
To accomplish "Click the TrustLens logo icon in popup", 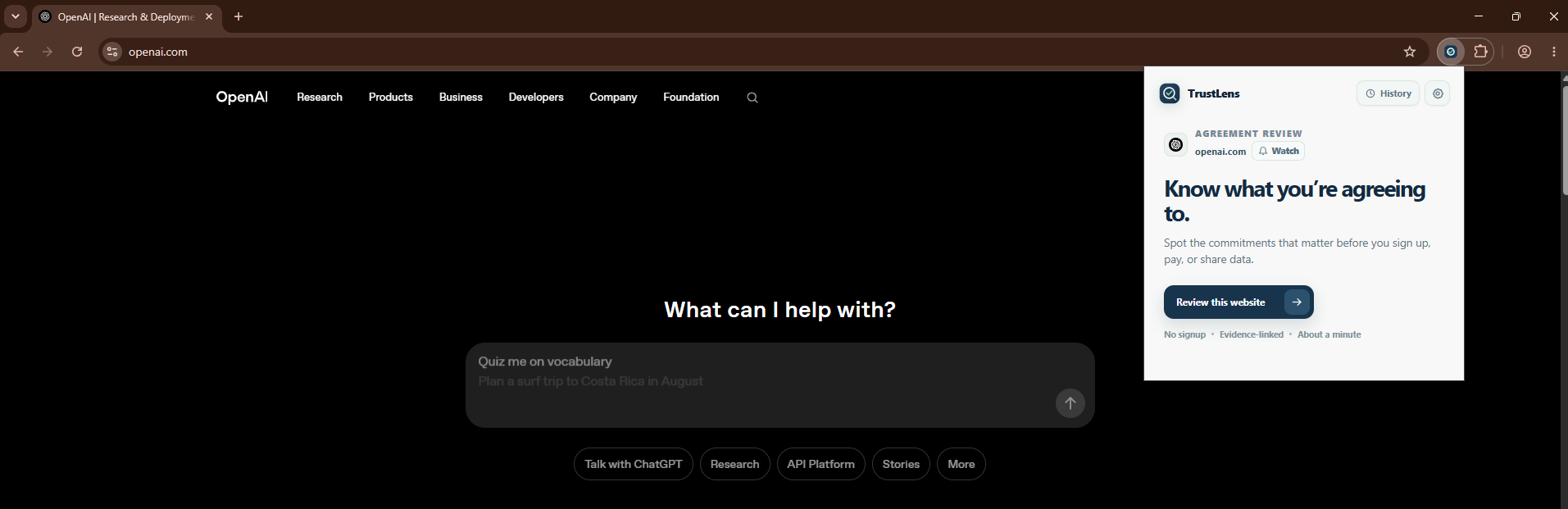I will [x=1170, y=93].
